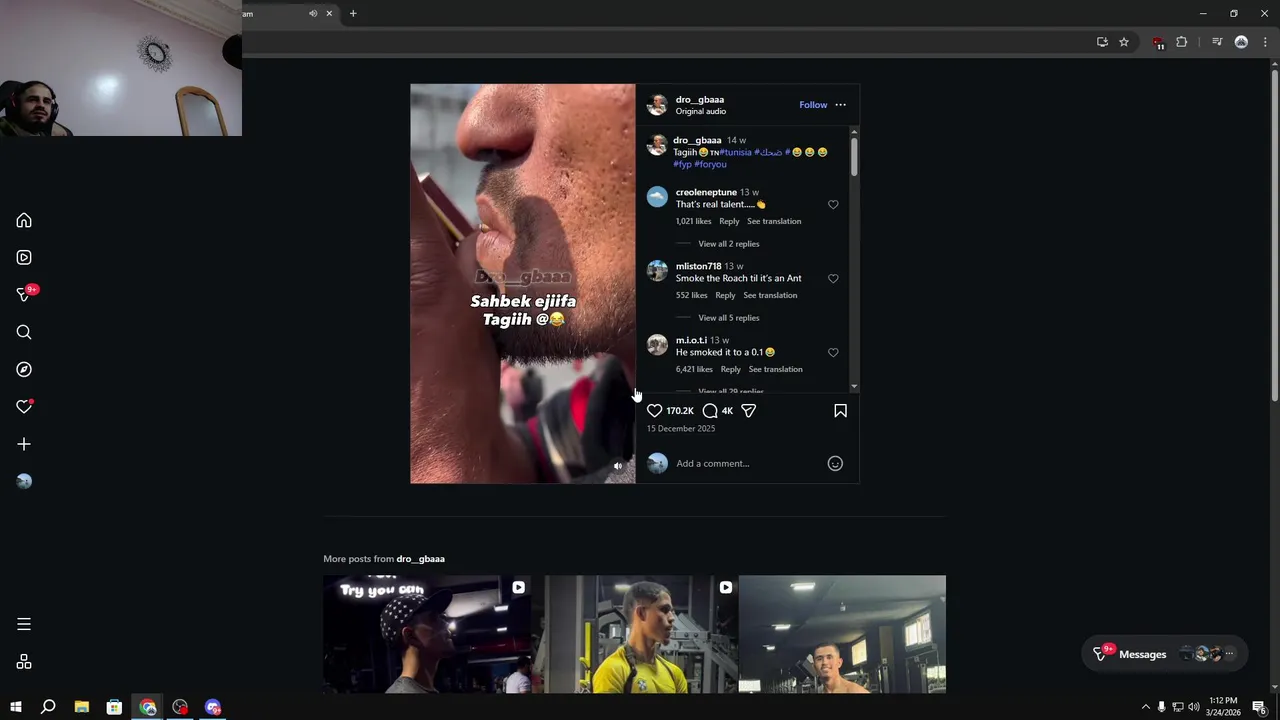This screenshot has width=1280, height=720.
Task: Share the post via send icon
Action: pos(748,411)
